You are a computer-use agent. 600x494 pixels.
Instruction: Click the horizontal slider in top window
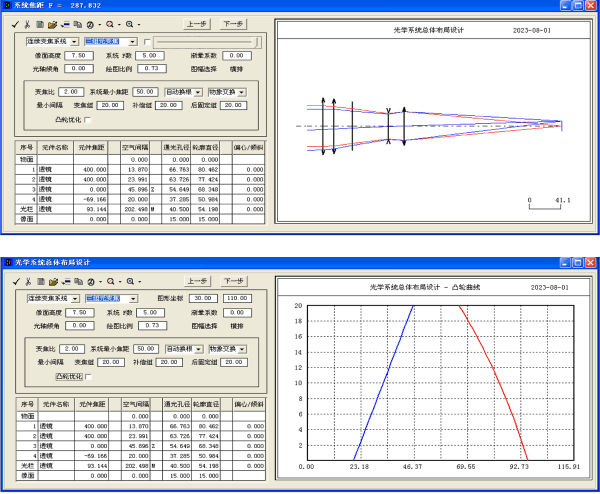click(x=207, y=42)
